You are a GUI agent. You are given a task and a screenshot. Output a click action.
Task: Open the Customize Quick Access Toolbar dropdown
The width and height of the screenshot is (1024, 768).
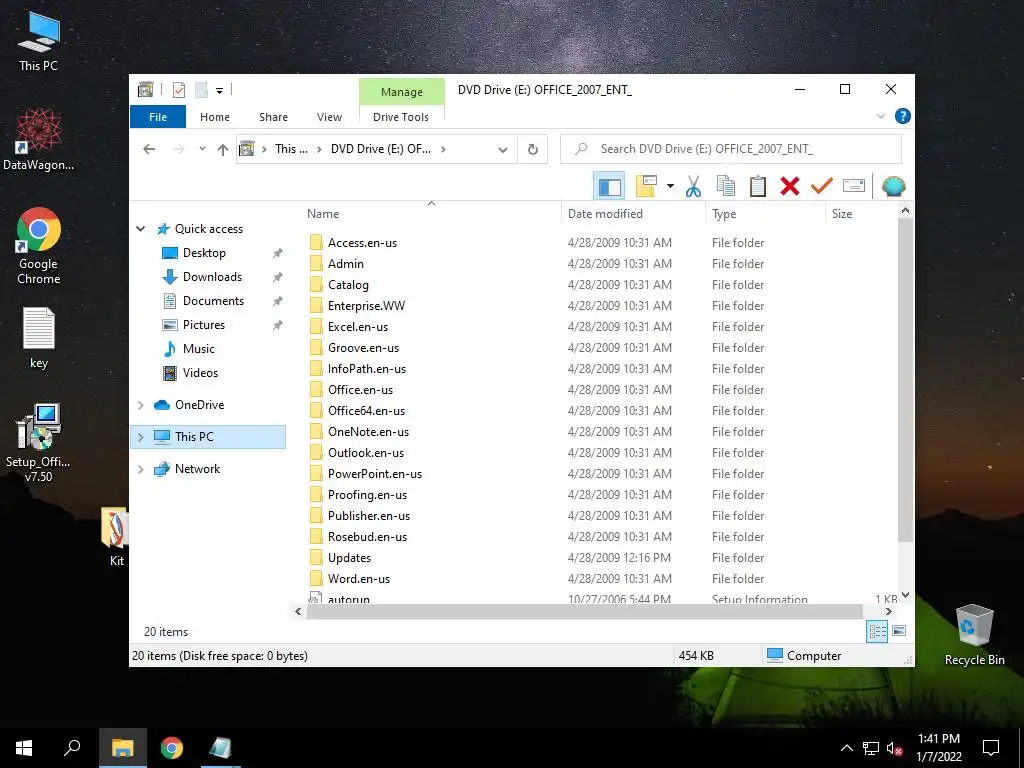tap(219, 91)
